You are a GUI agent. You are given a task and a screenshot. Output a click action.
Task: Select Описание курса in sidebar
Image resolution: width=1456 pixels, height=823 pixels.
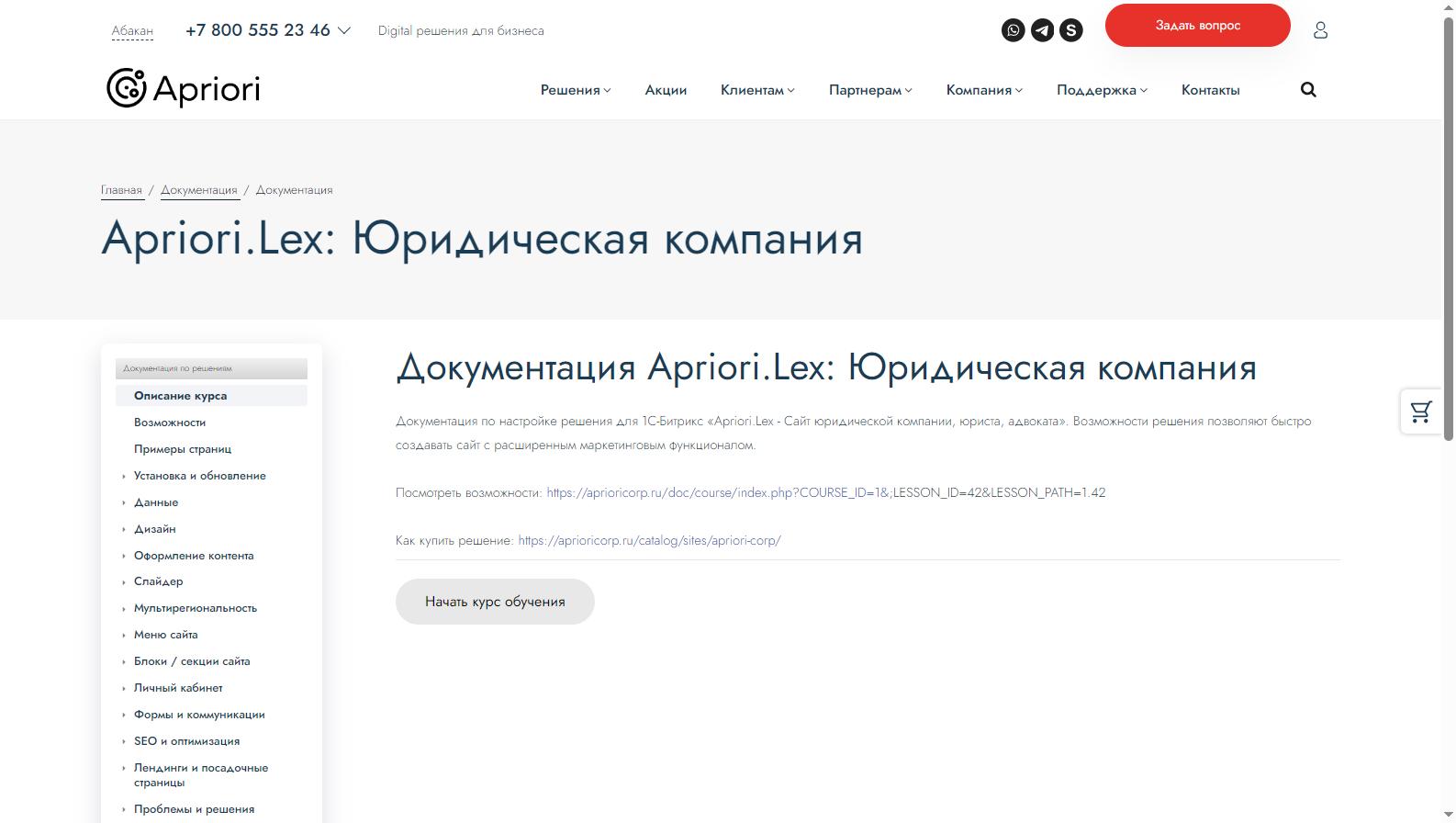pyautogui.click(x=211, y=396)
